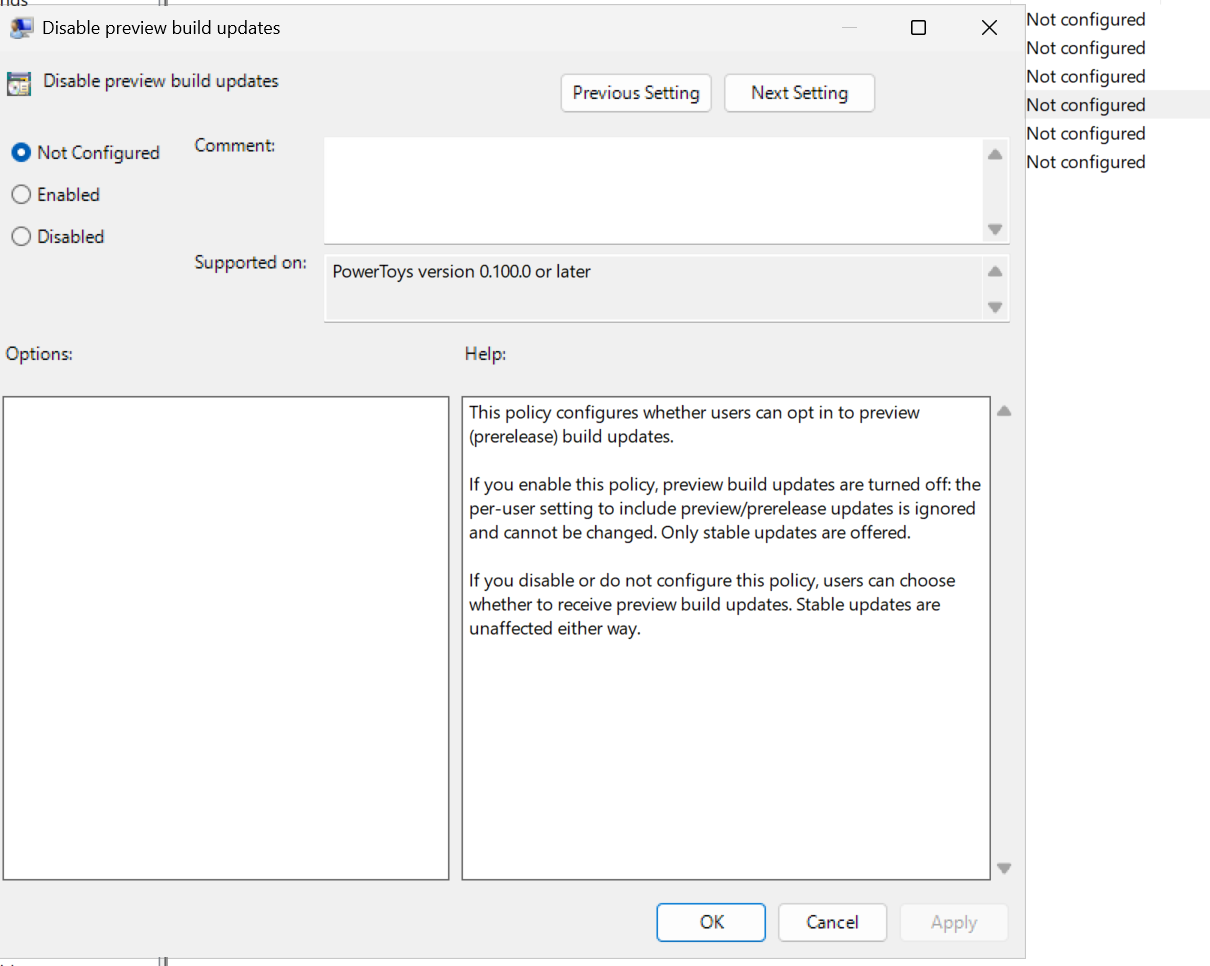Click the policy icon in title bar
This screenshot has width=1210, height=966.
pos(21,28)
